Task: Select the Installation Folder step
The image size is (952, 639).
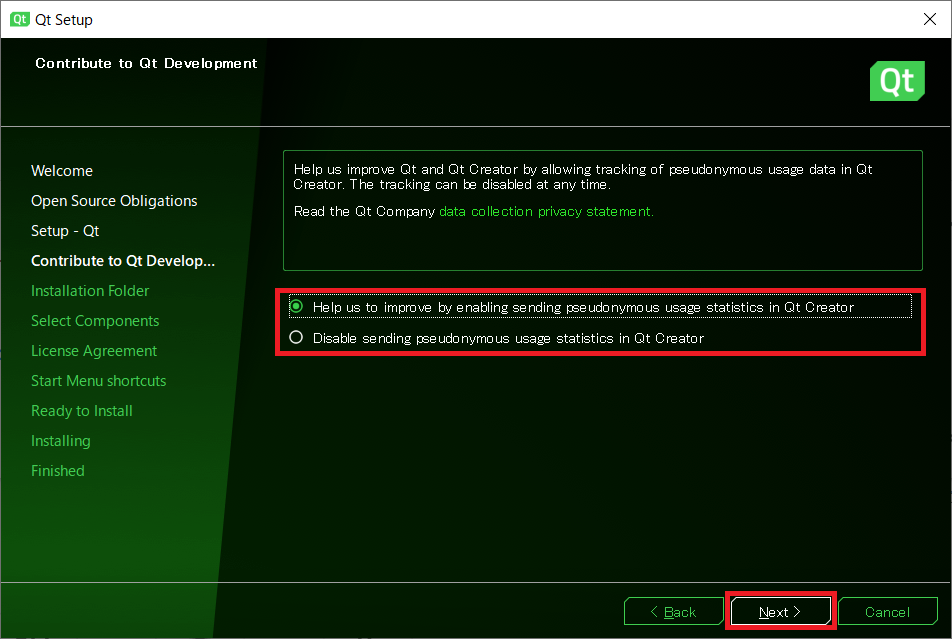Action: pos(90,291)
